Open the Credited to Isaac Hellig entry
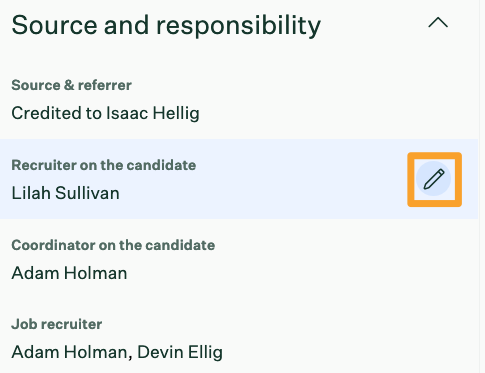Screen dimensions: 485x373 tap(105, 113)
